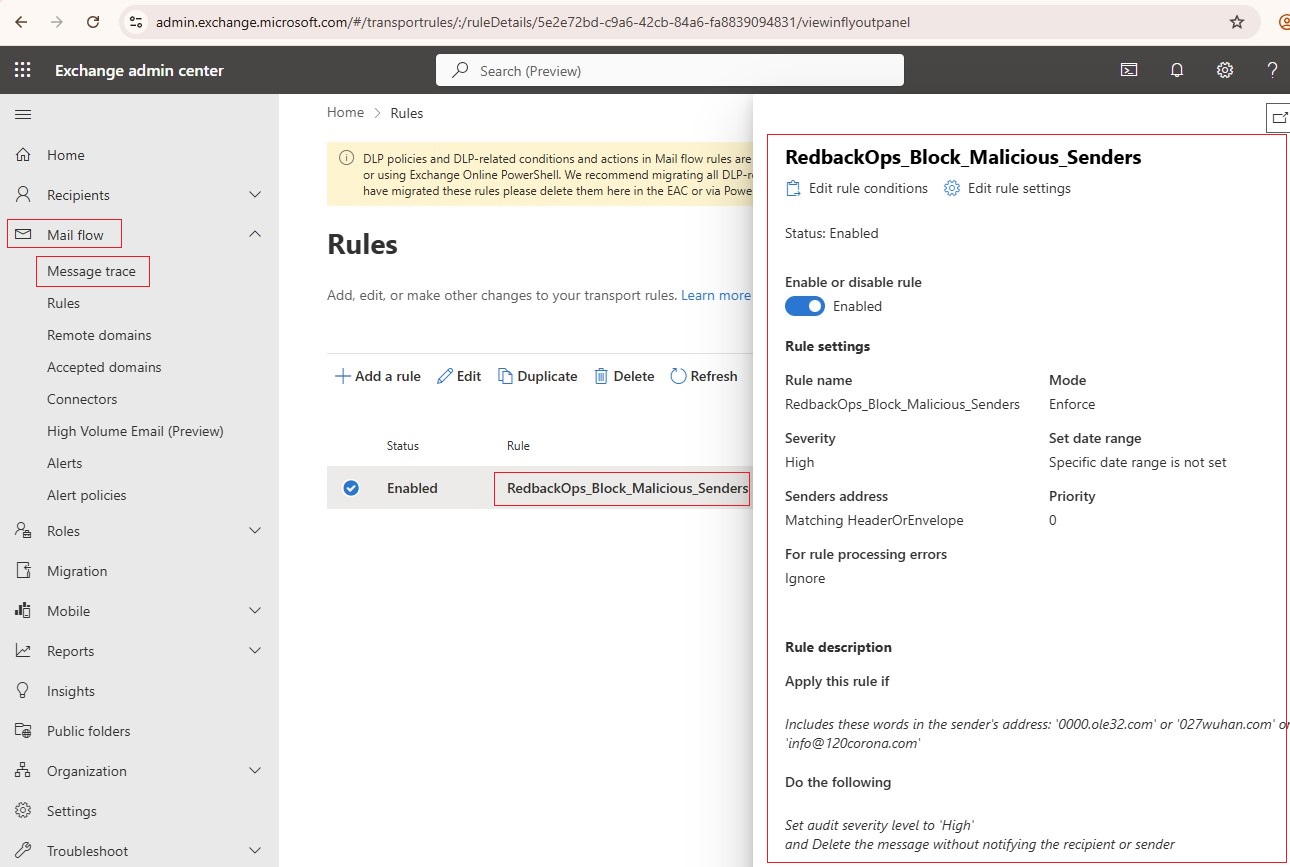This screenshot has width=1290, height=867.
Task: Click the clipboard icon next to Edit rule conditions
Action: [x=794, y=188]
